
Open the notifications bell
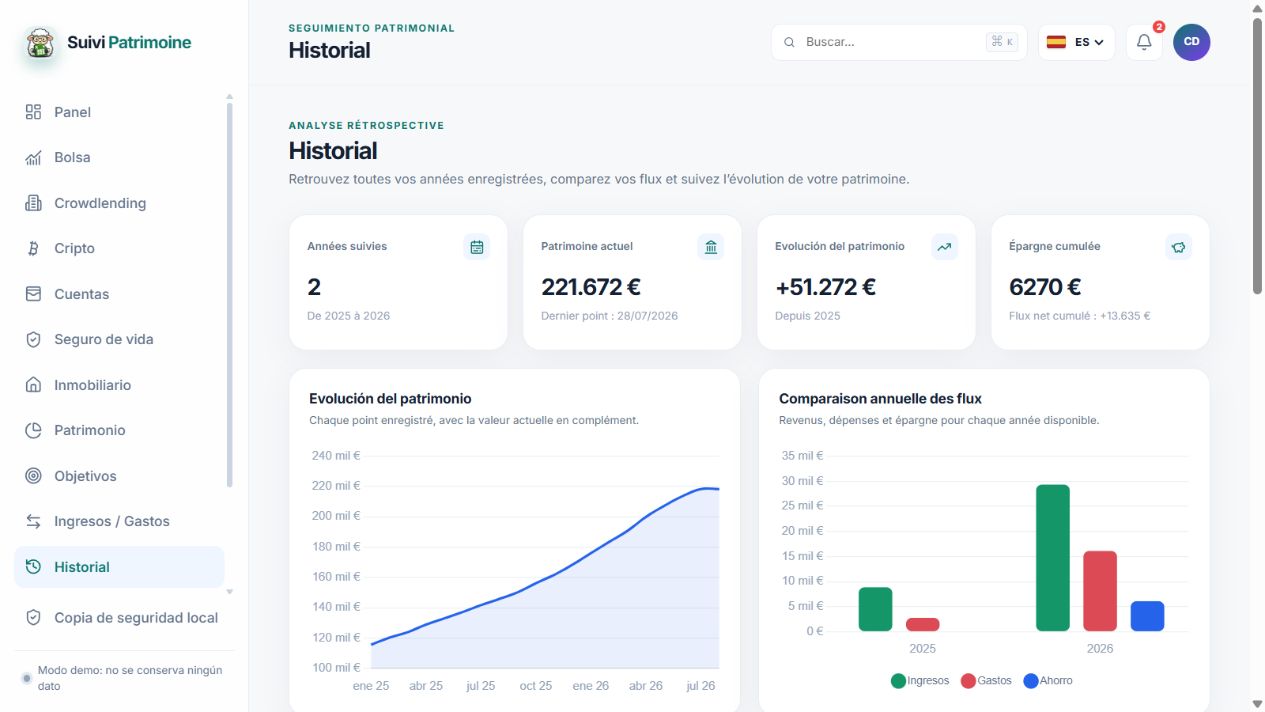[1144, 42]
